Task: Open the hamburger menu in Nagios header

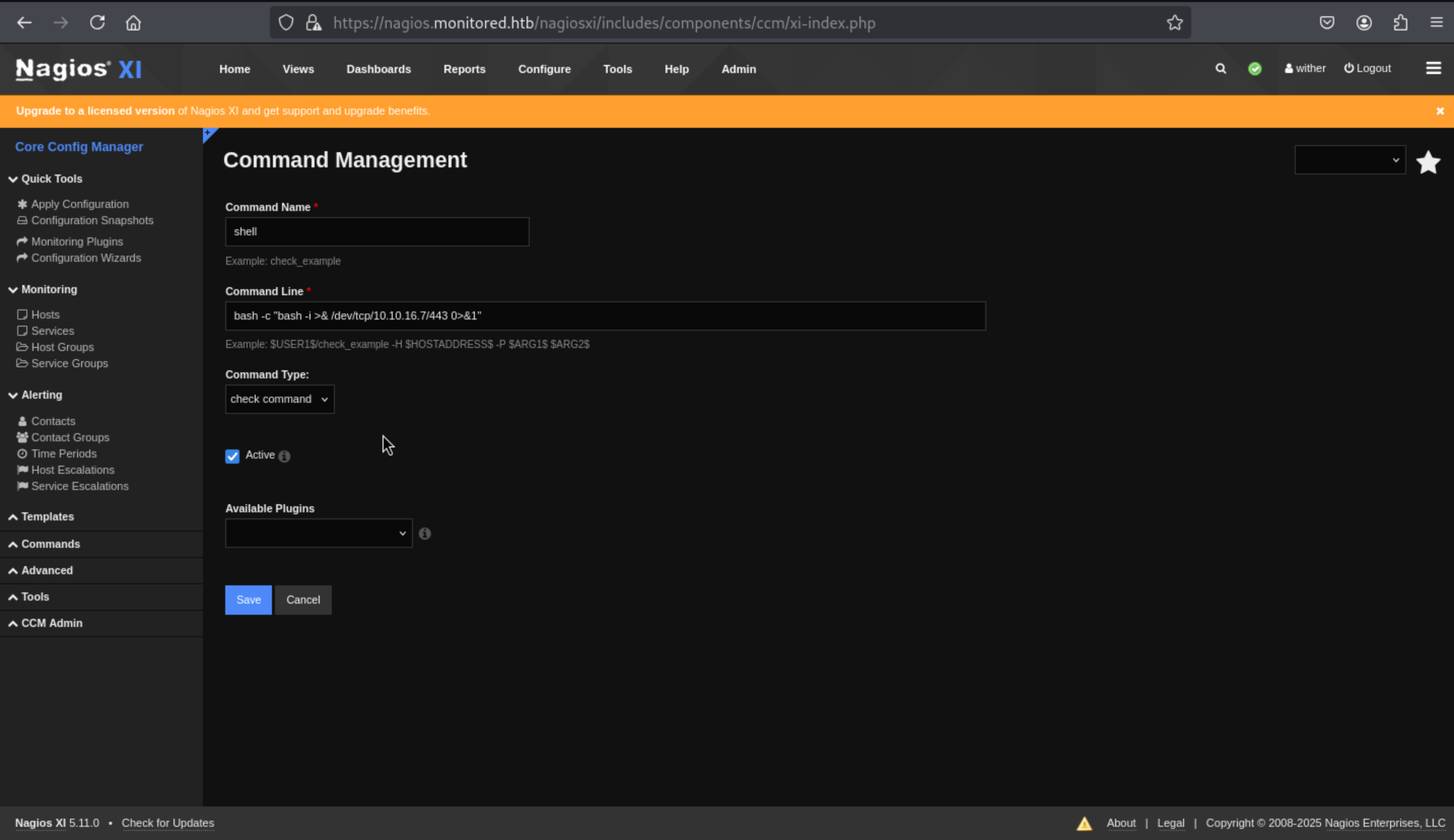Action: pyautogui.click(x=1433, y=68)
